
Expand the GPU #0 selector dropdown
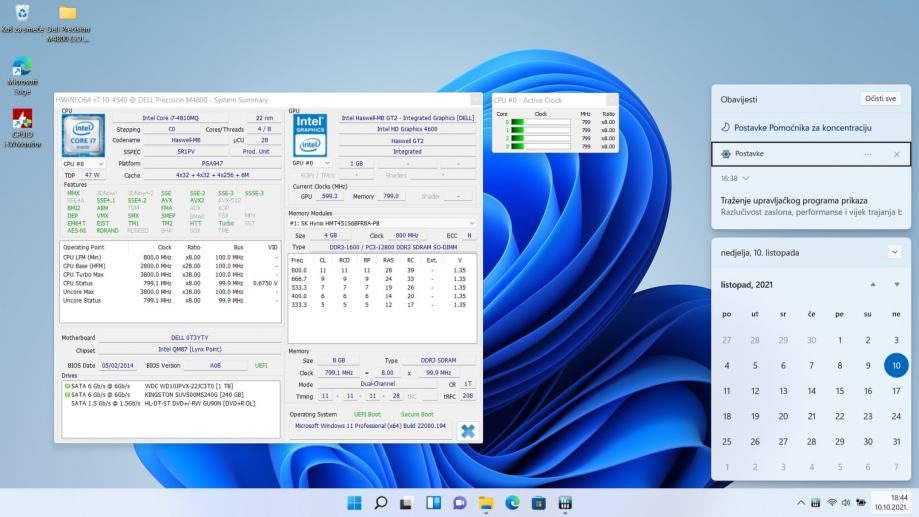coord(310,163)
